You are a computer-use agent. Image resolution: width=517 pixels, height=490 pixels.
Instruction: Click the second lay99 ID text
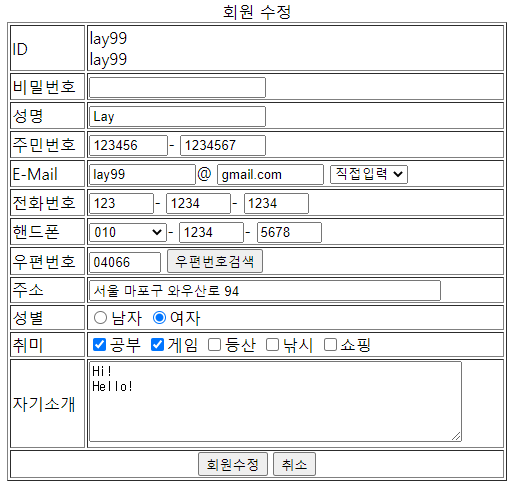108,60
